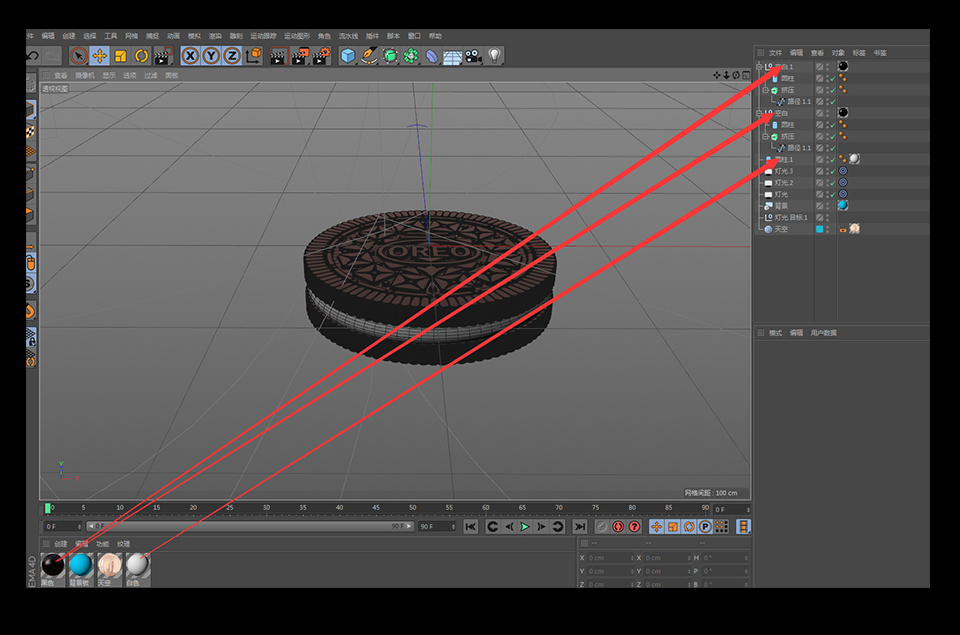Add a light bulb object icon
960x635 pixels.
pos(495,56)
